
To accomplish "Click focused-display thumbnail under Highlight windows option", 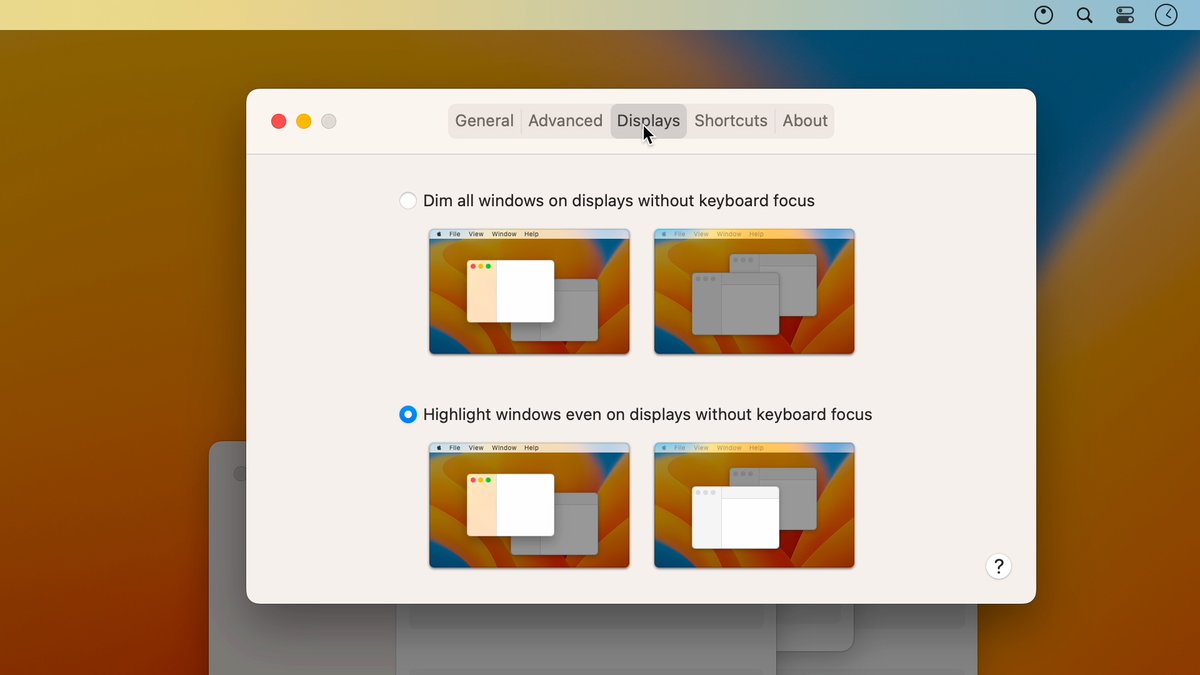I will [530, 505].
